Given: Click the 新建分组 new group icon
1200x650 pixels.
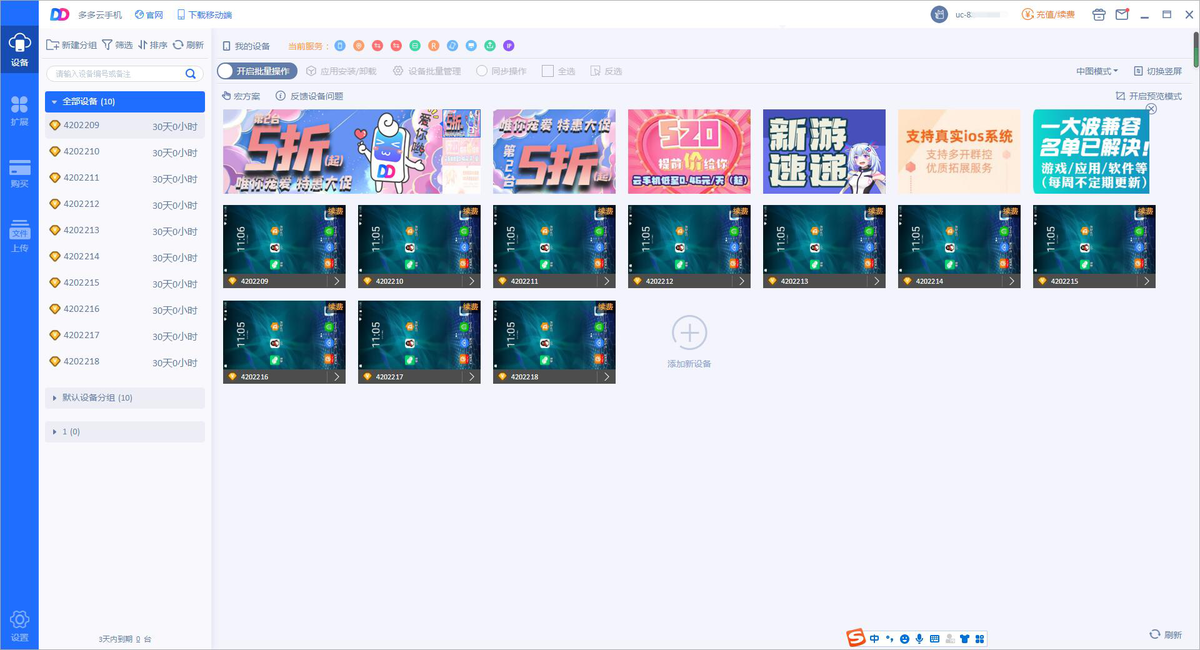Looking at the screenshot, I should click(52, 45).
